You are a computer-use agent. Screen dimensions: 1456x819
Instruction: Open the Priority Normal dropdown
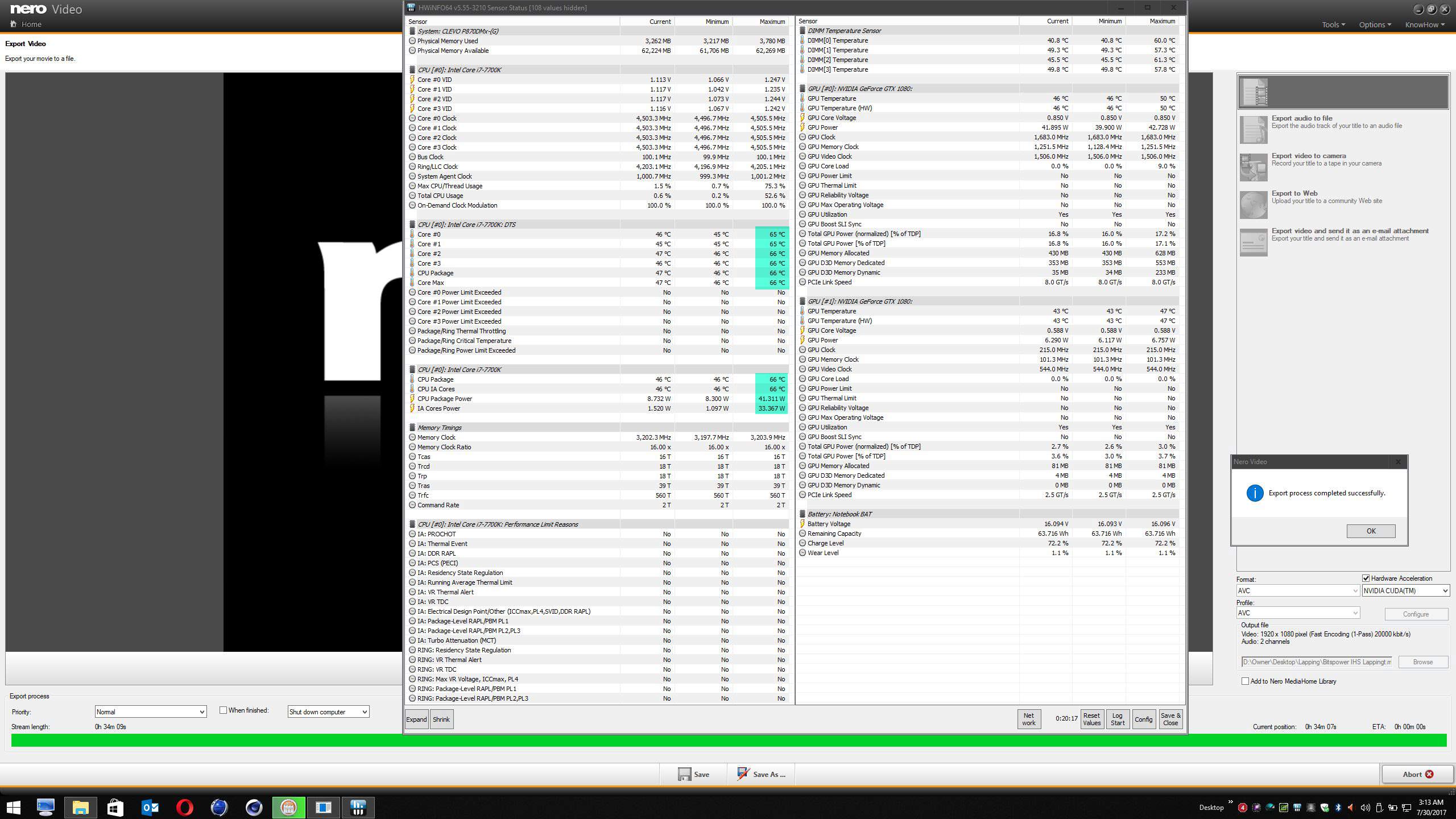[x=150, y=712]
